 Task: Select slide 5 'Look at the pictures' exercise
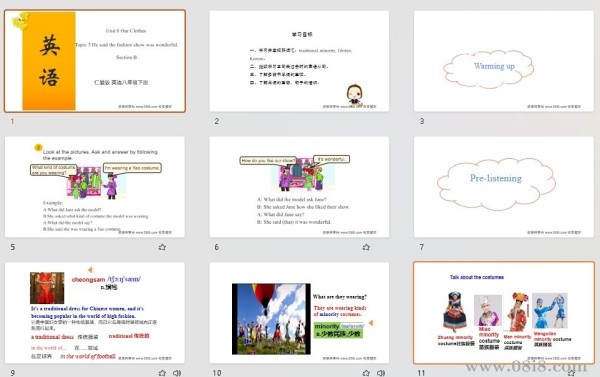point(95,187)
